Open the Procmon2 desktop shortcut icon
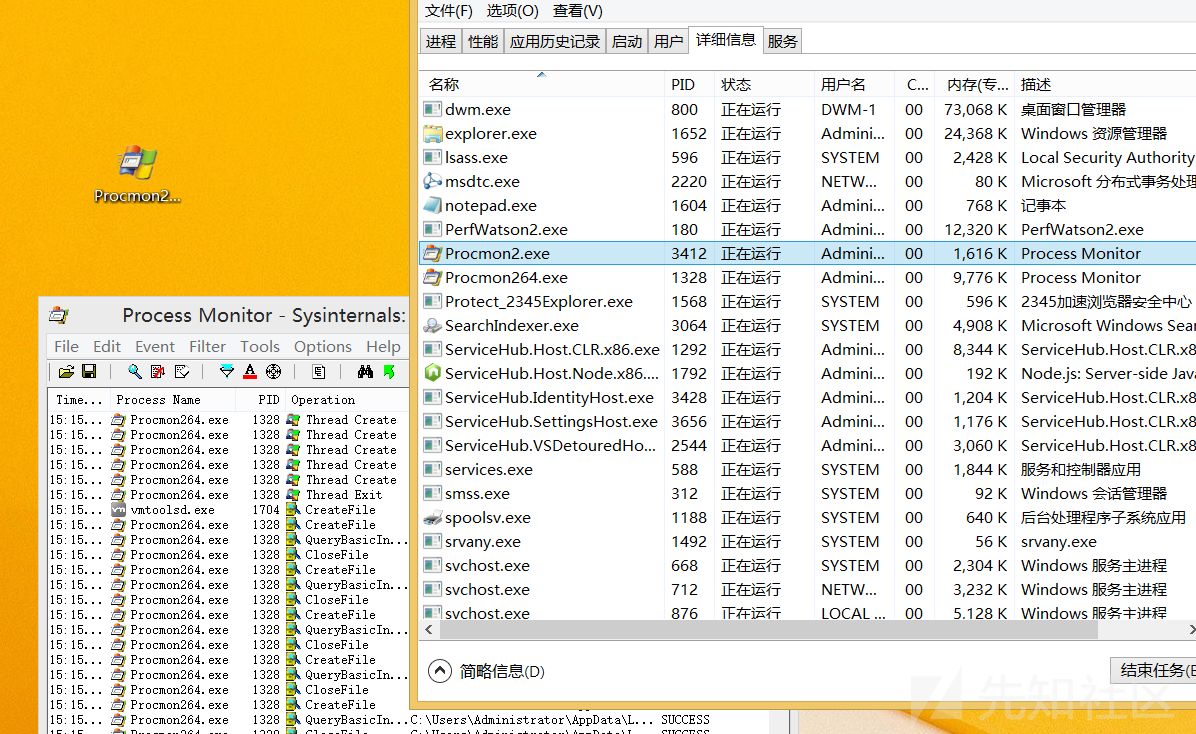The image size is (1196, 734). (137, 165)
